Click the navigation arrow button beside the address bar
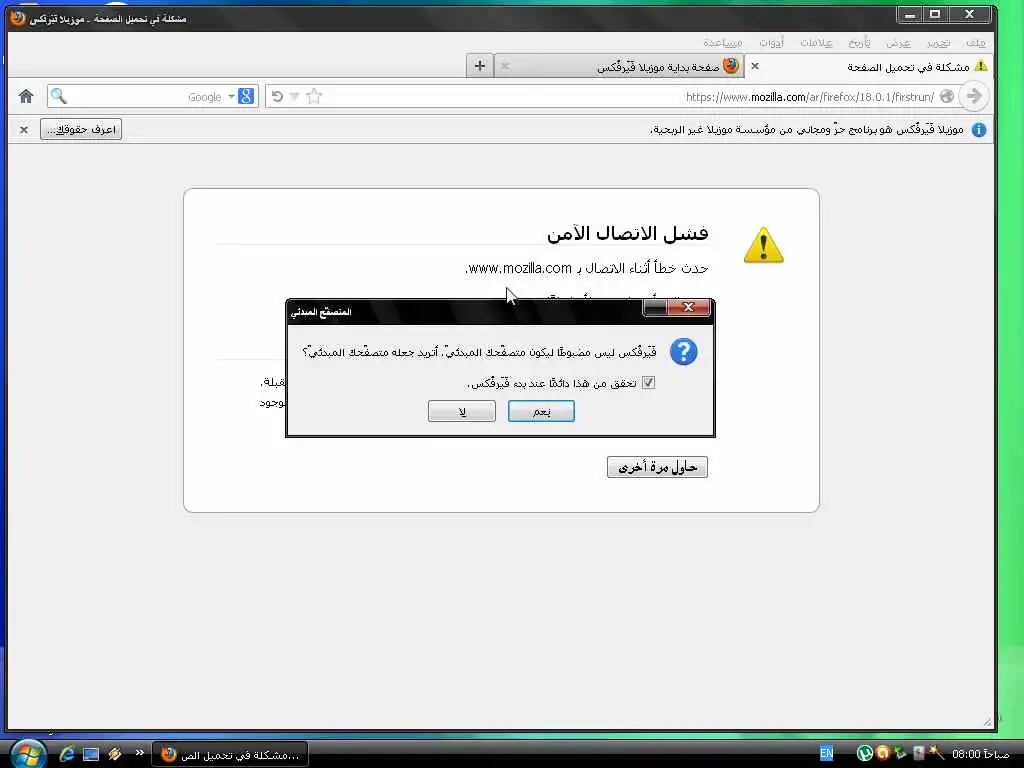The height and width of the screenshot is (768, 1024). pyautogui.click(x=974, y=96)
